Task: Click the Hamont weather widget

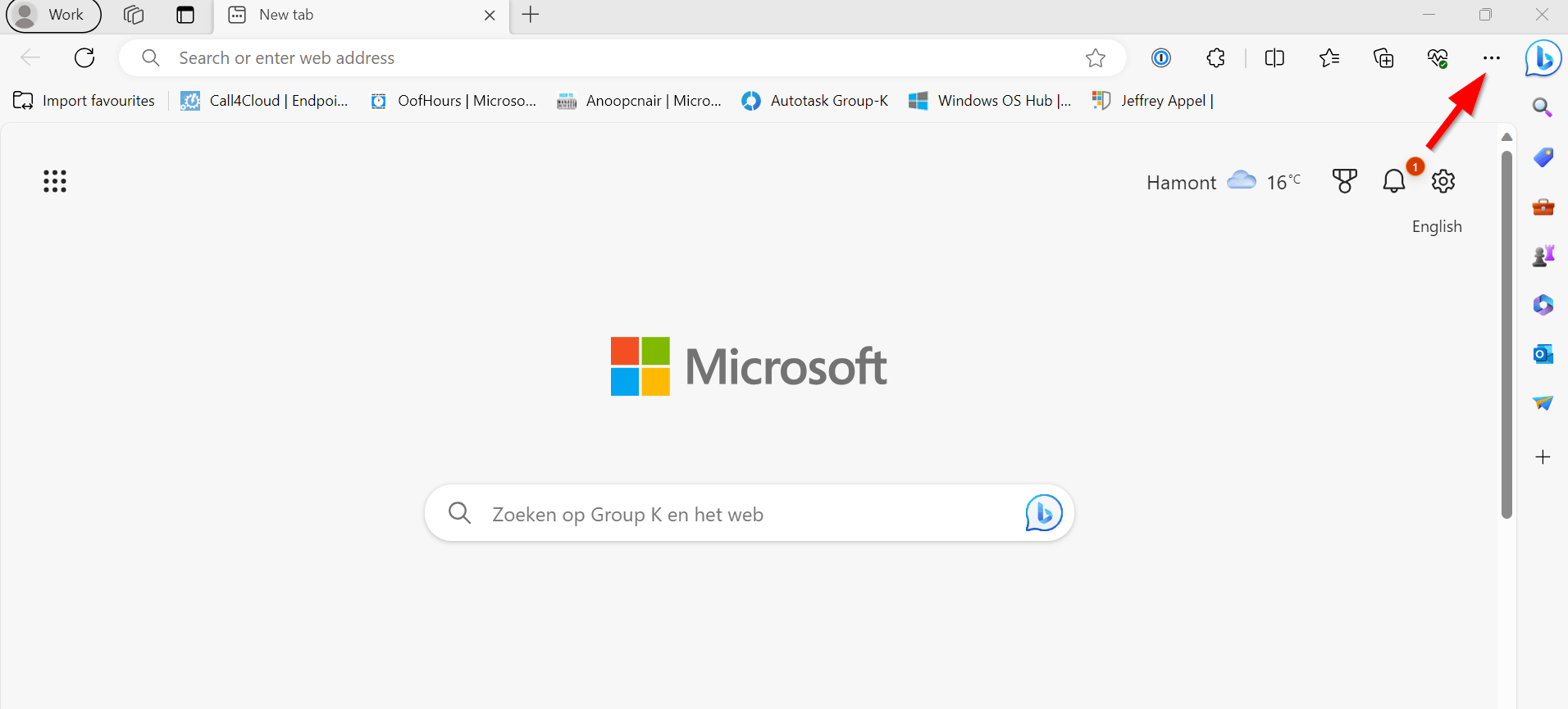Action: coord(1224,182)
